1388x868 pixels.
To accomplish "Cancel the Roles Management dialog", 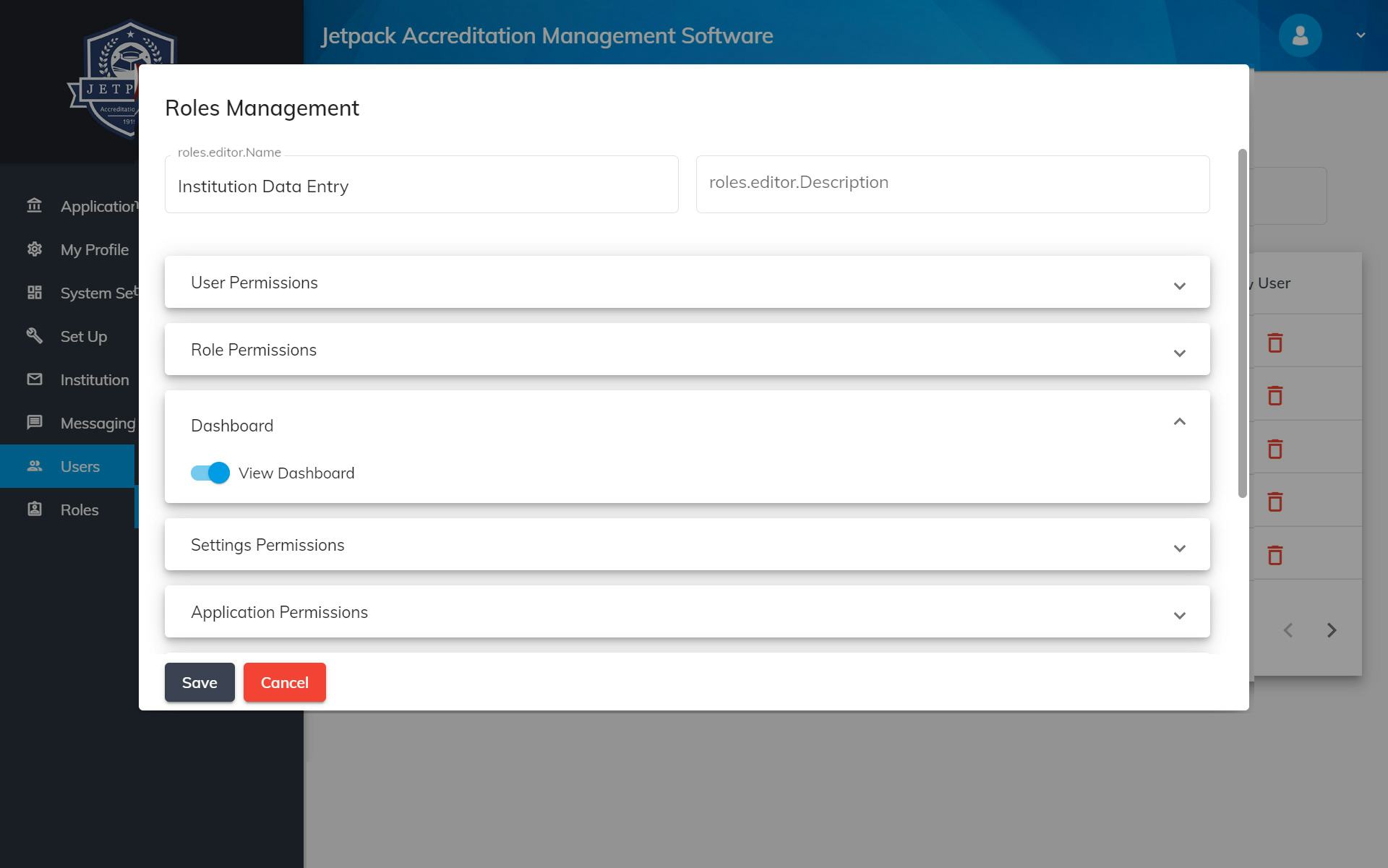I will coord(284,682).
